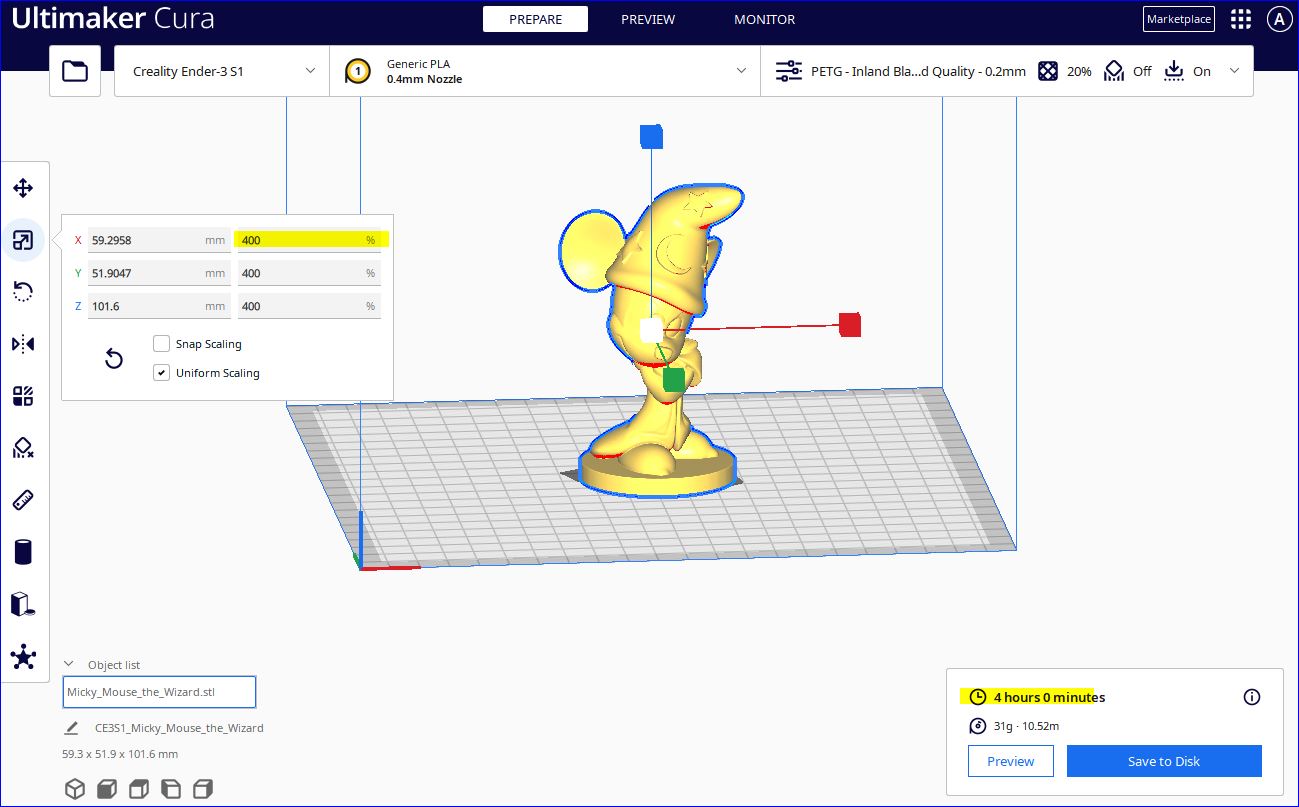Open the Ultimaker Marketplace grid icon
1299x807 pixels.
[x=1240, y=19]
